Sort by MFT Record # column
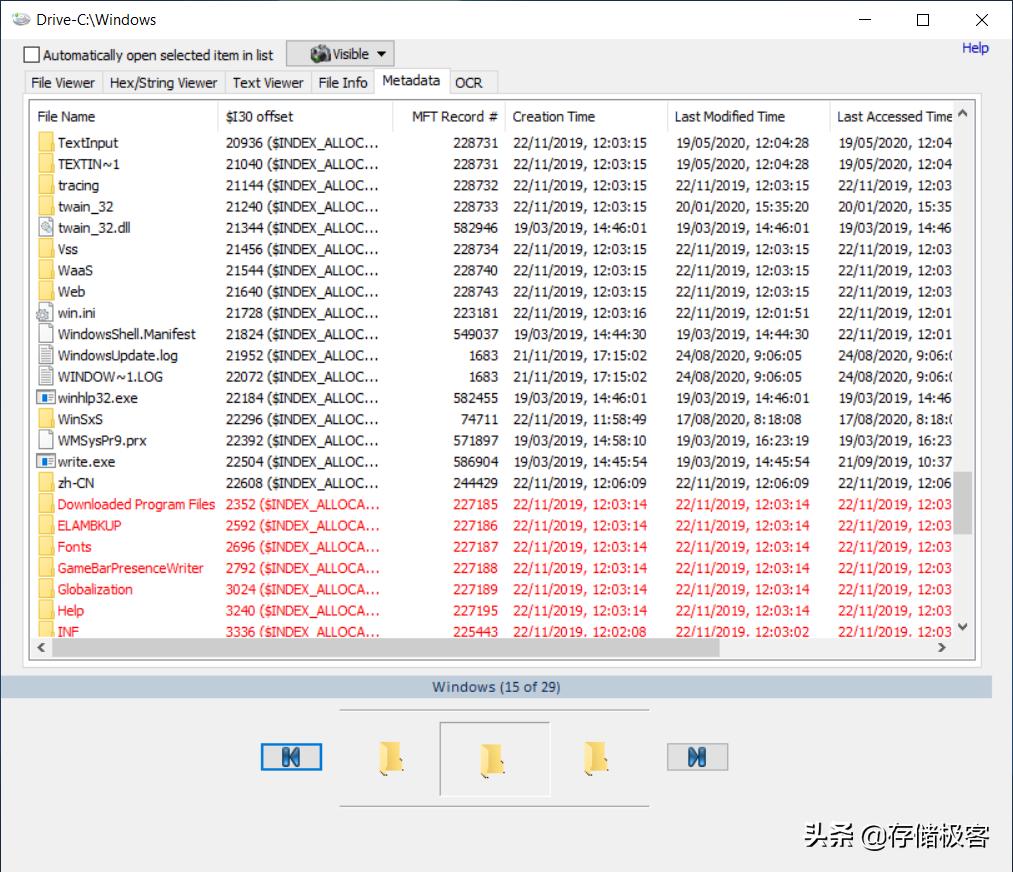The width and height of the screenshot is (1013, 872). coord(454,117)
